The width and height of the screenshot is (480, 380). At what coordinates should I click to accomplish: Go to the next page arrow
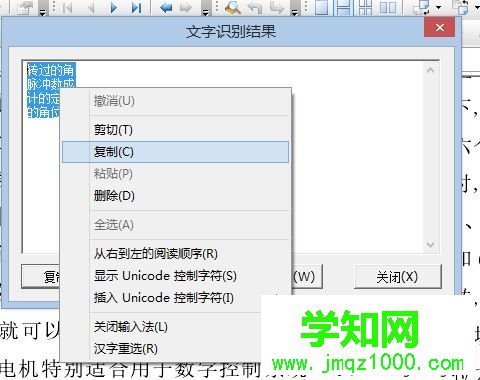[x=114, y=7]
